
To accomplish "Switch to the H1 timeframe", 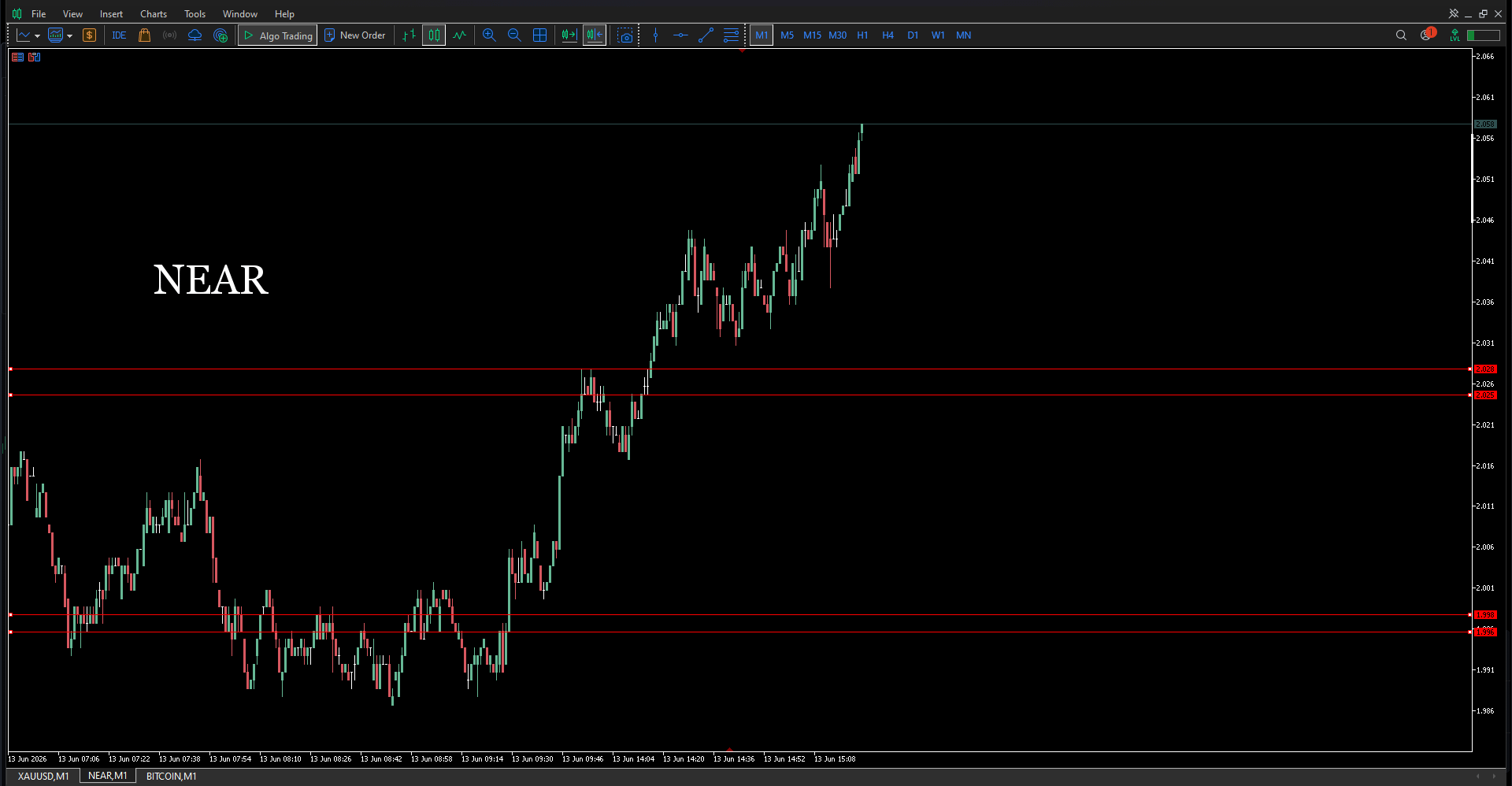I will (x=862, y=35).
